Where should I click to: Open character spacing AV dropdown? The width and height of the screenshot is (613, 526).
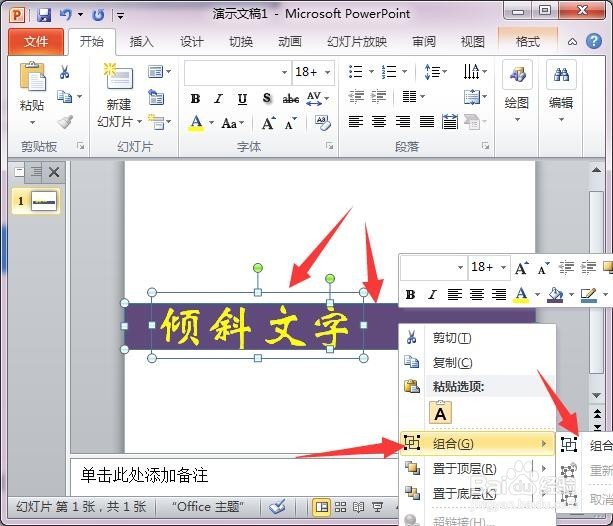(x=317, y=99)
